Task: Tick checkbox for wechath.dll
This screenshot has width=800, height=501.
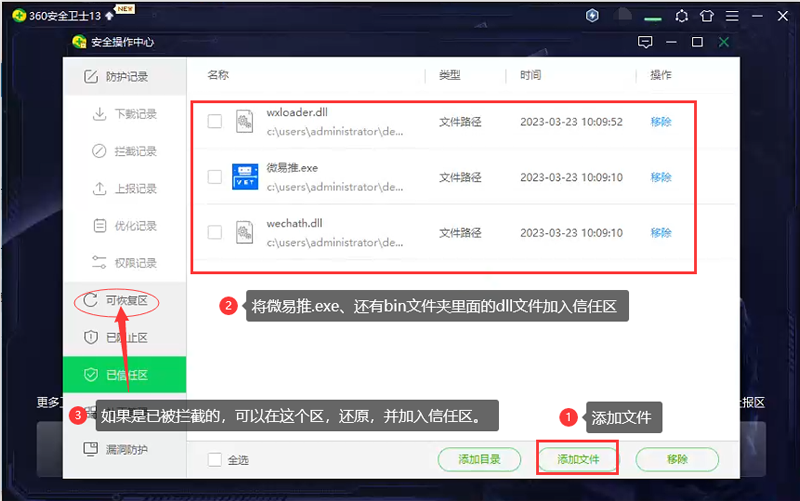Action: point(215,233)
